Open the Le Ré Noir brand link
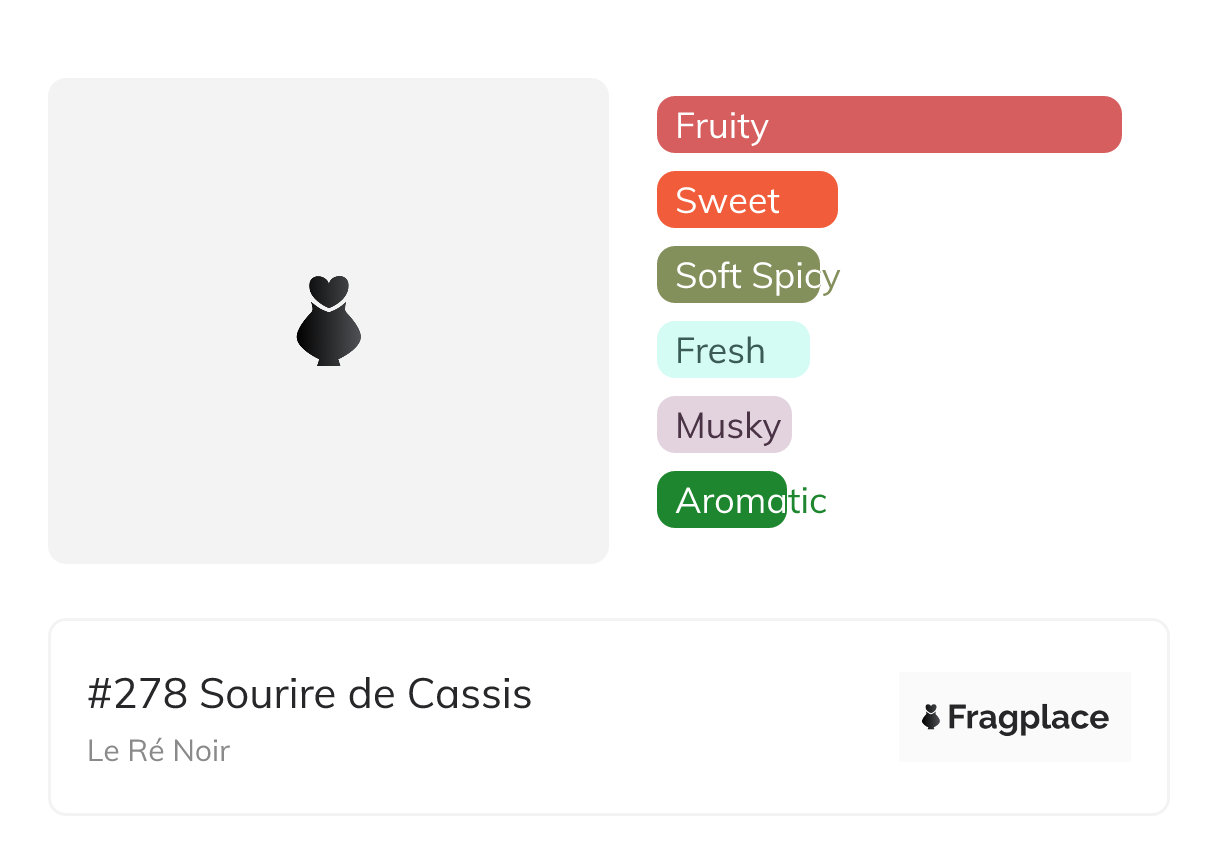The image size is (1218, 864). (x=158, y=751)
